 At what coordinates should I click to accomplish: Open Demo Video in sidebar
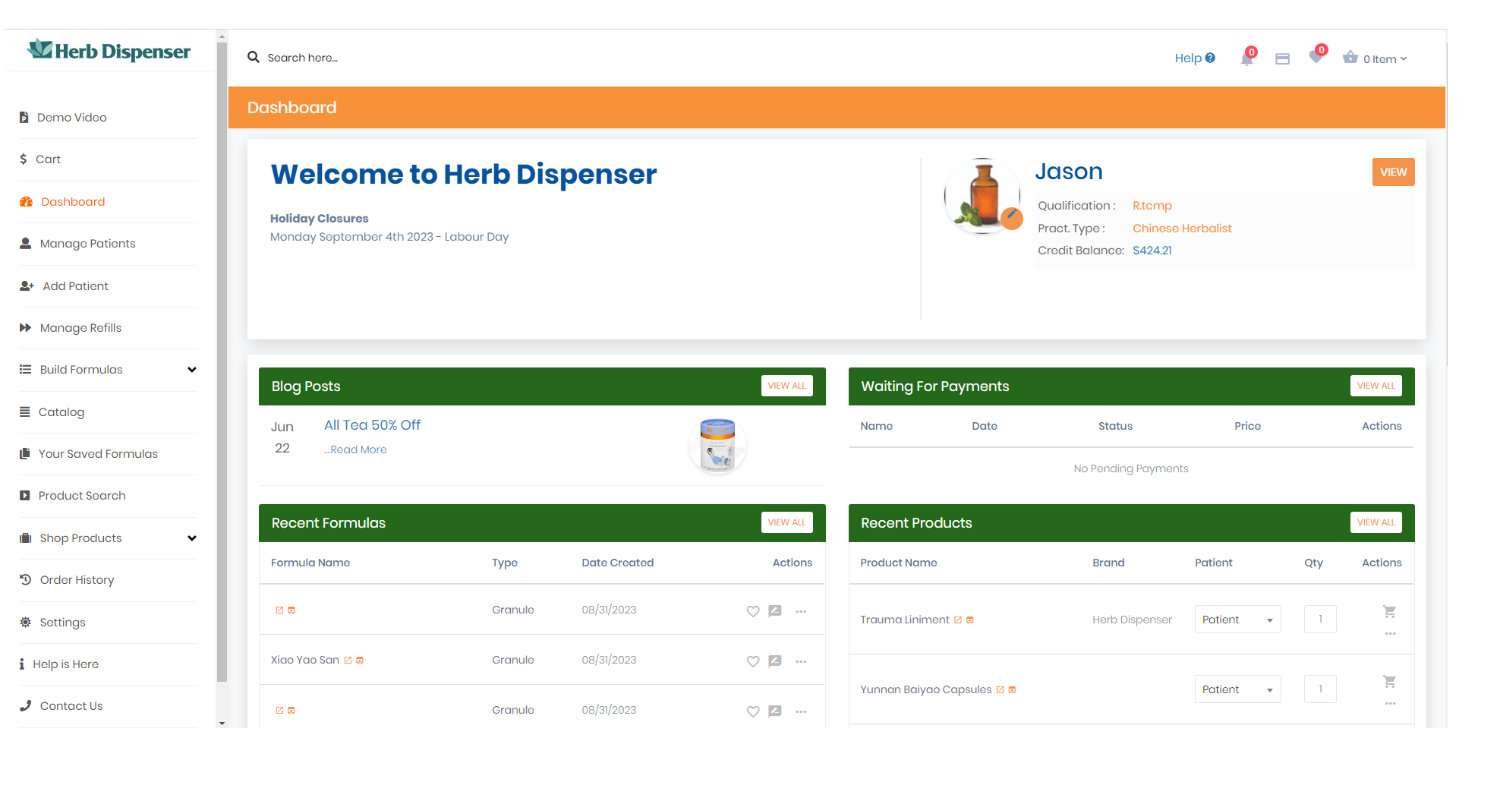pos(63,117)
